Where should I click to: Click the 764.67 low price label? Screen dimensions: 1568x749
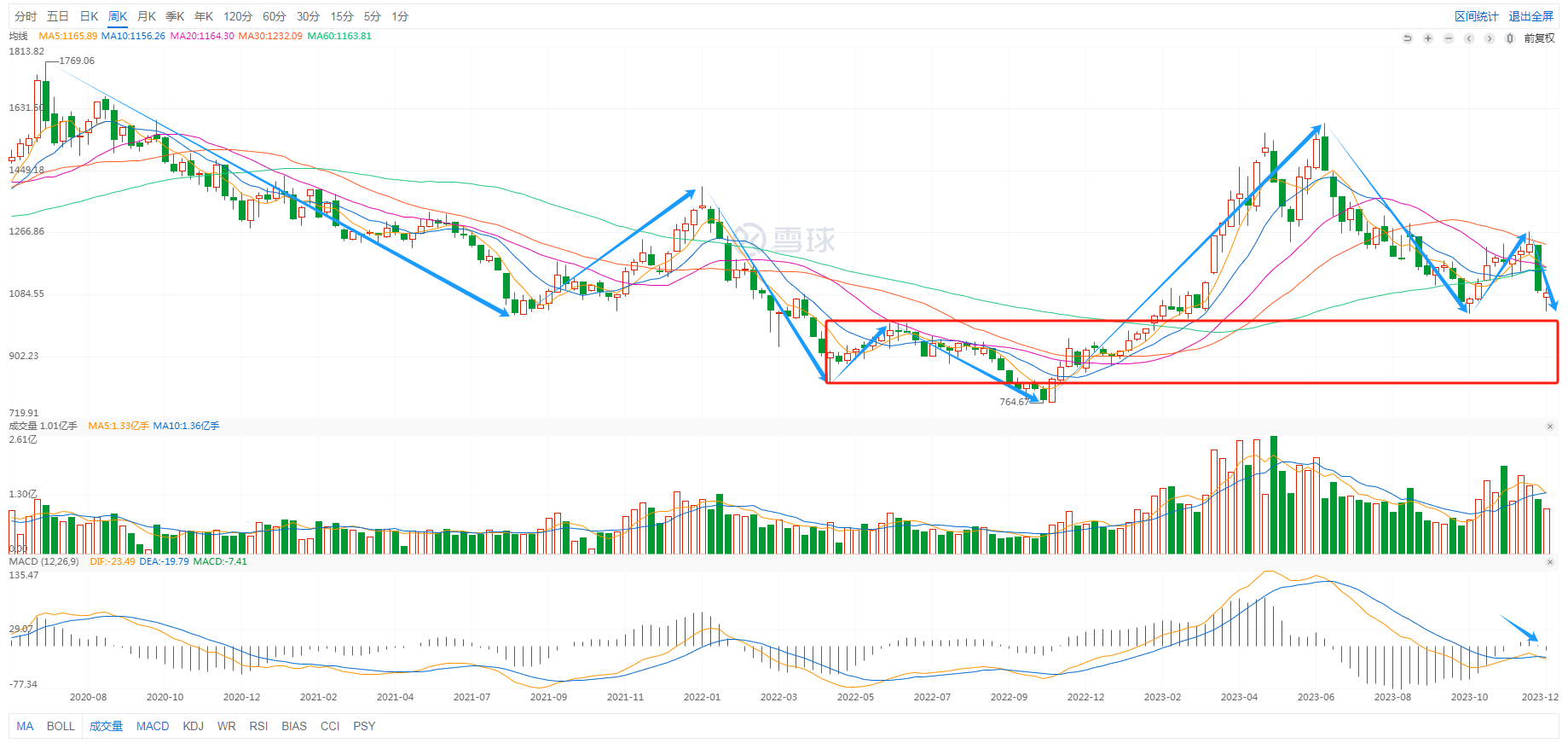1014,402
